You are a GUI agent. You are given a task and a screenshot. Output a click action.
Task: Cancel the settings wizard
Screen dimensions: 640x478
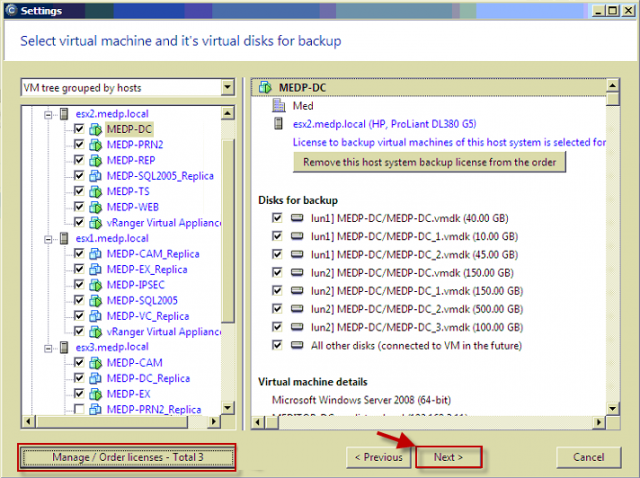(x=589, y=457)
